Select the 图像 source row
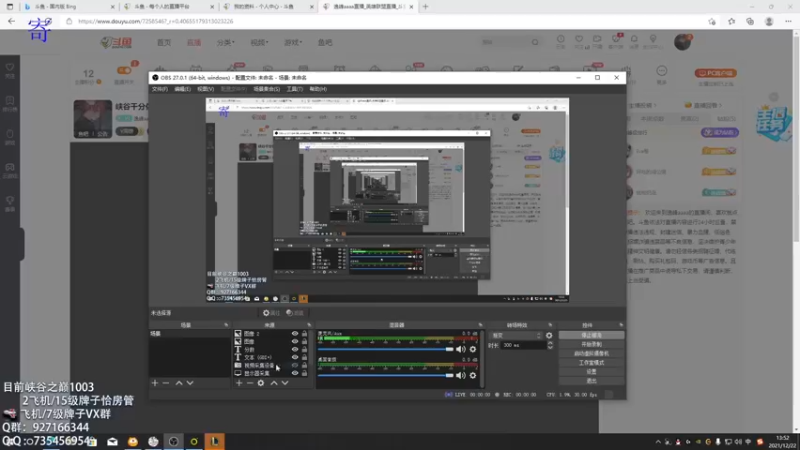This screenshot has height=450, width=800. point(271,341)
